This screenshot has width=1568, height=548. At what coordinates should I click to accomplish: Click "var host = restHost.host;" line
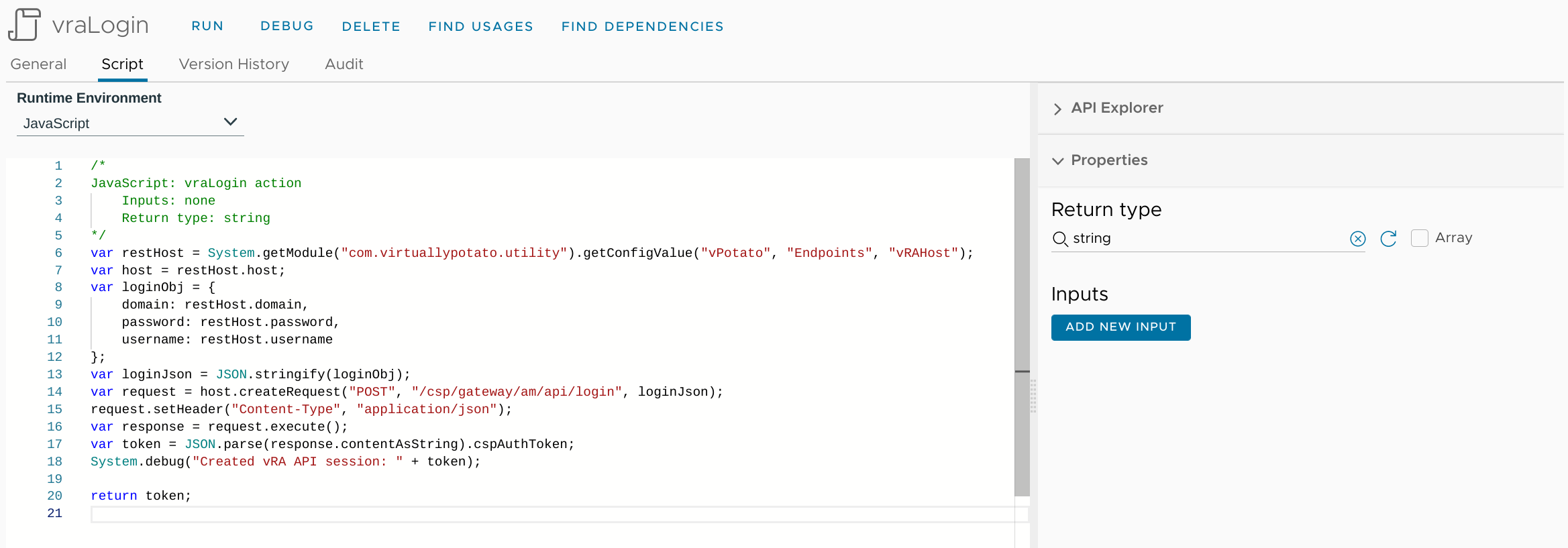[x=188, y=270]
